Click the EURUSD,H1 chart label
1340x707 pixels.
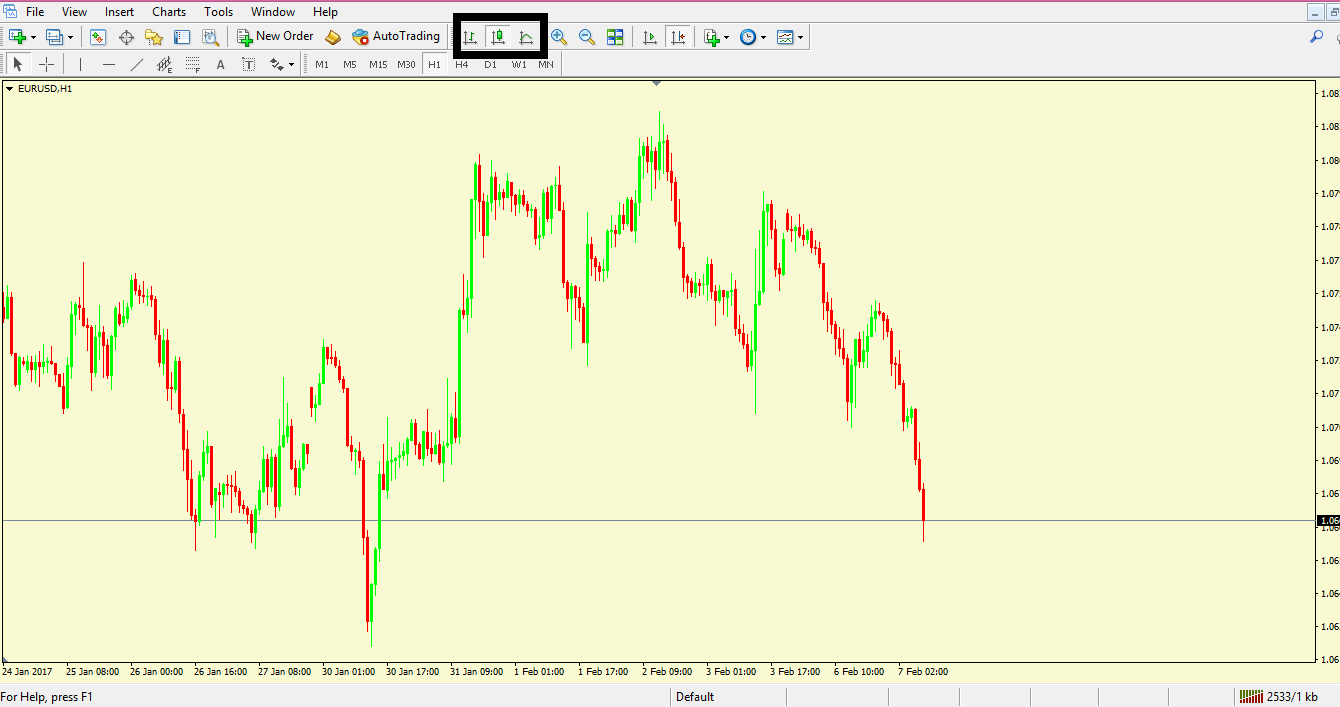pos(44,88)
